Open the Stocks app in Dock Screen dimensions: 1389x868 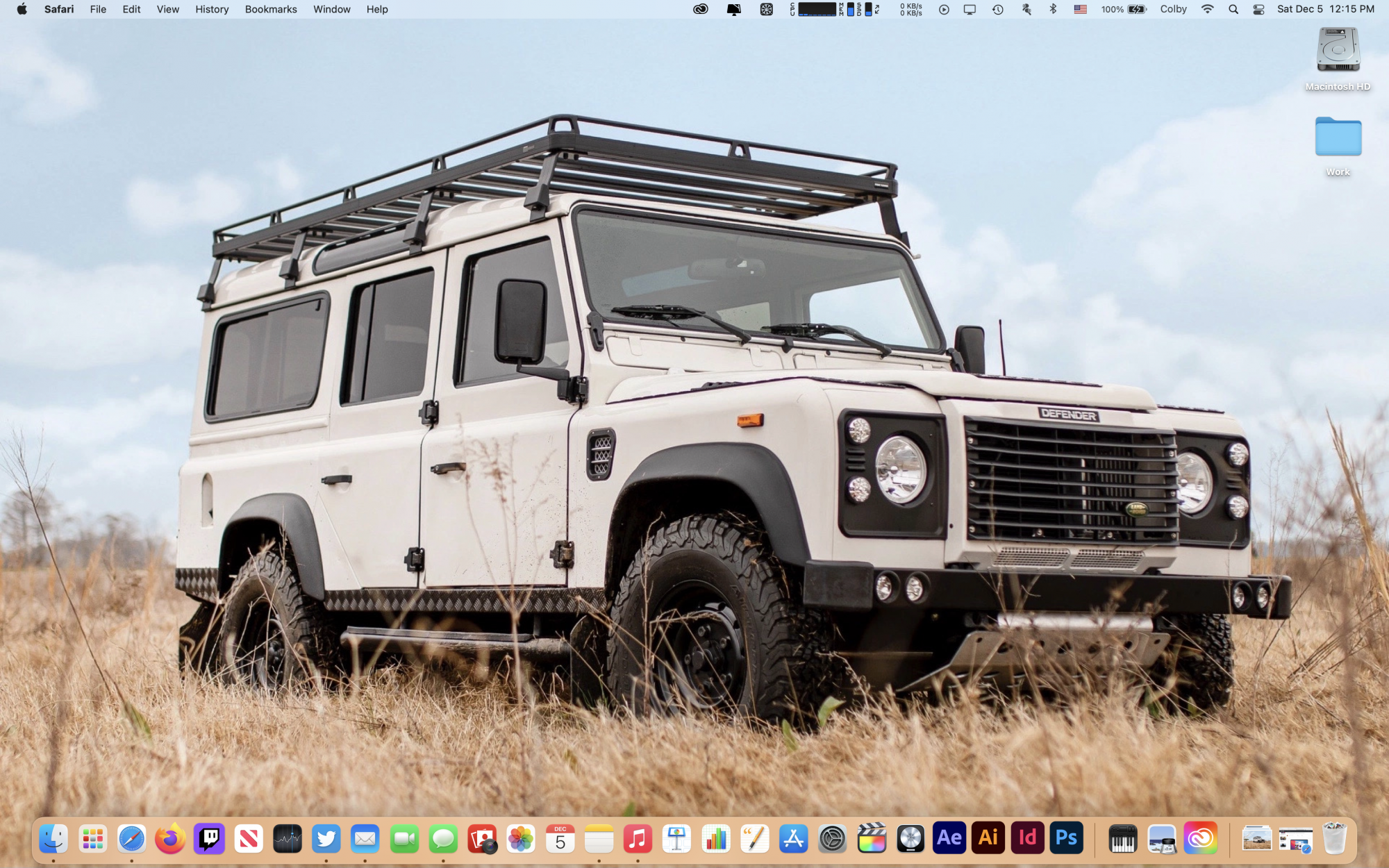pos(288,839)
